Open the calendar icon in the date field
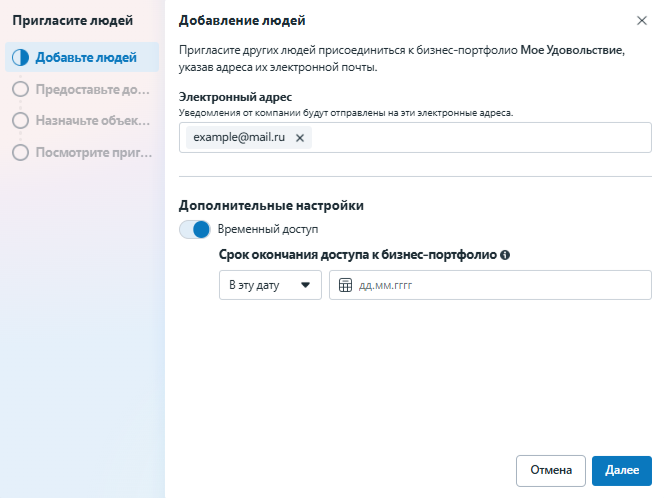The height and width of the screenshot is (498, 664). click(x=346, y=285)
